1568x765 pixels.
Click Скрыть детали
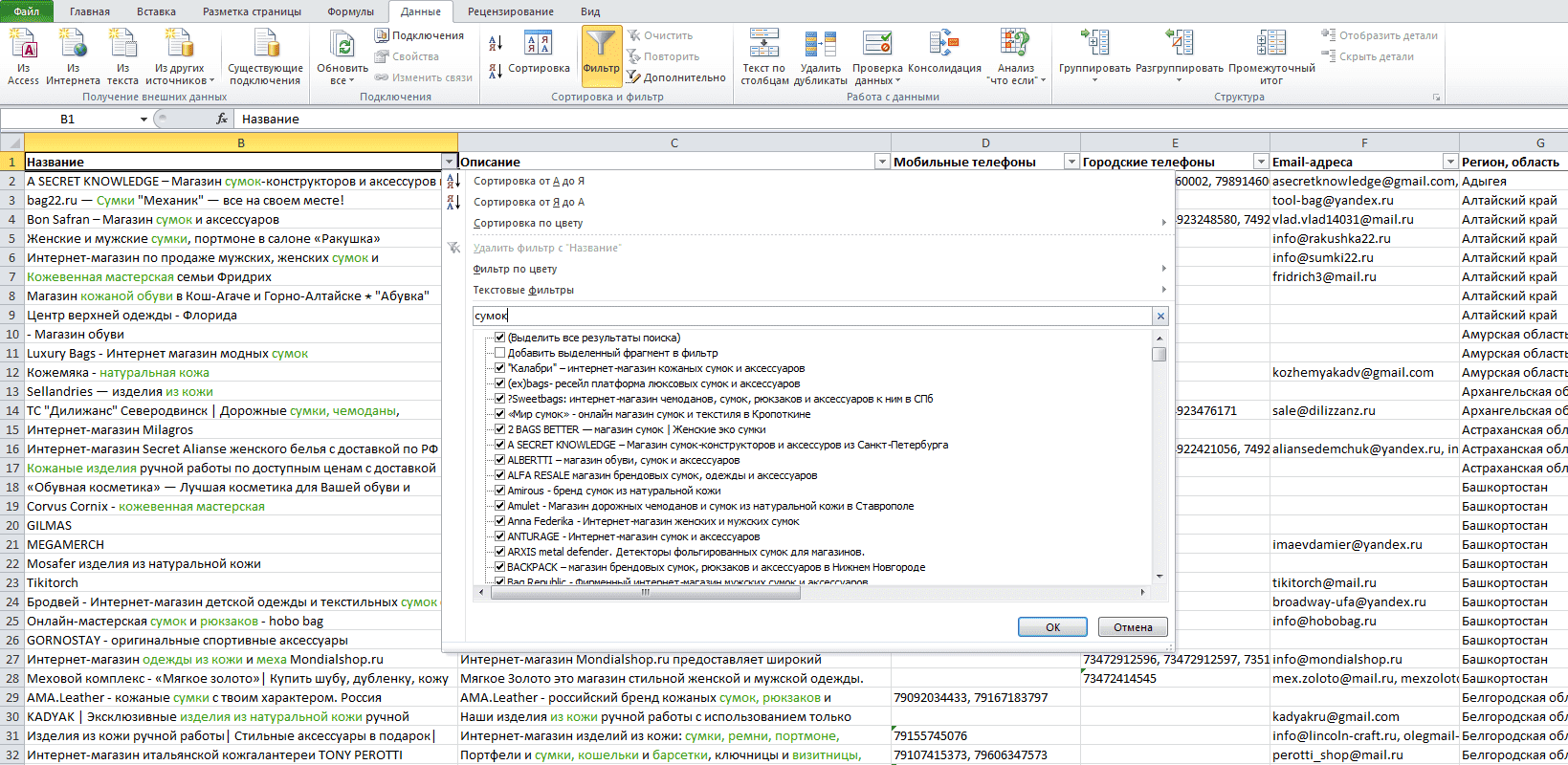coord(1368,56)
